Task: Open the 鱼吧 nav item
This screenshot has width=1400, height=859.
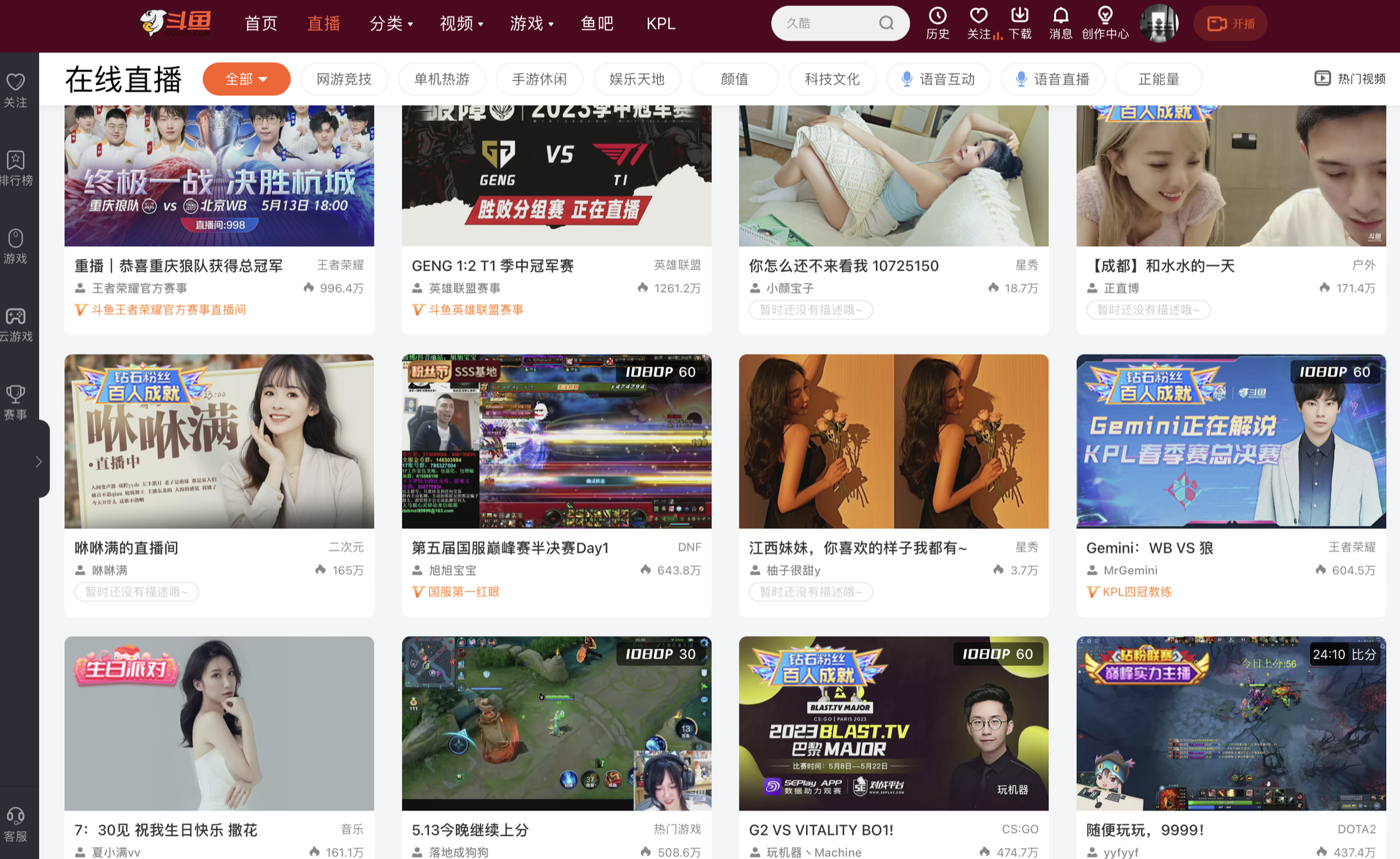Action: coord(597,23)
